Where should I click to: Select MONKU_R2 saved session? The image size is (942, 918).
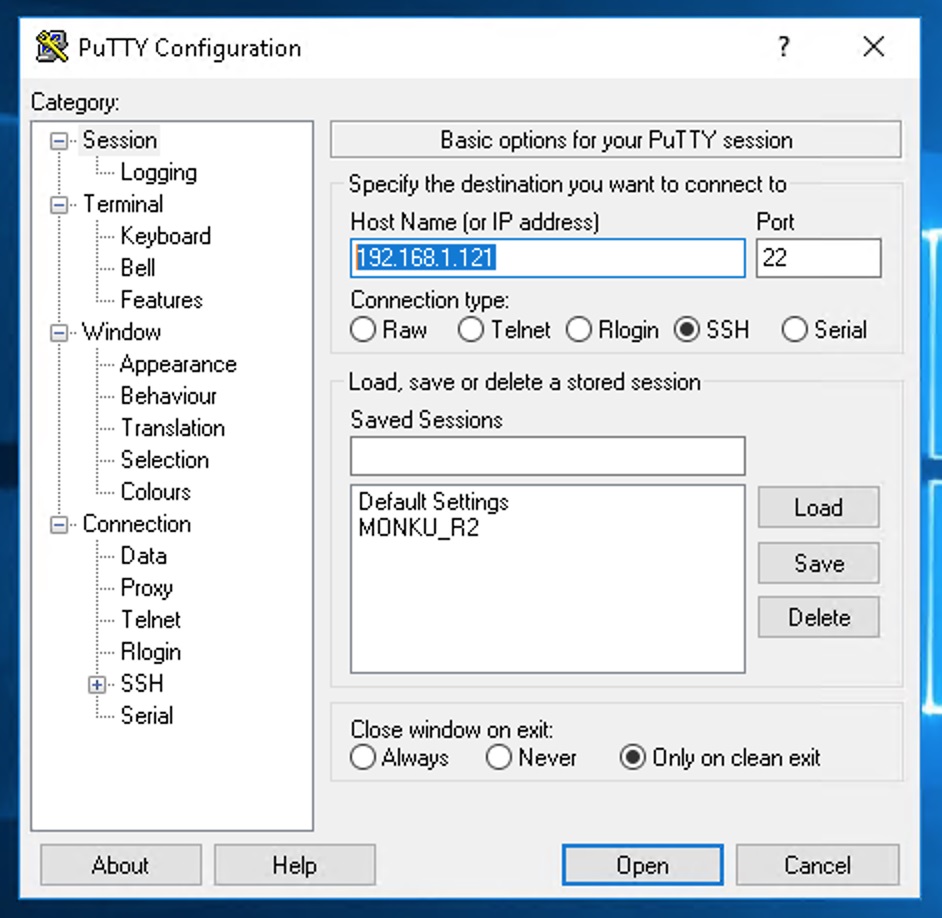point(418,528)
